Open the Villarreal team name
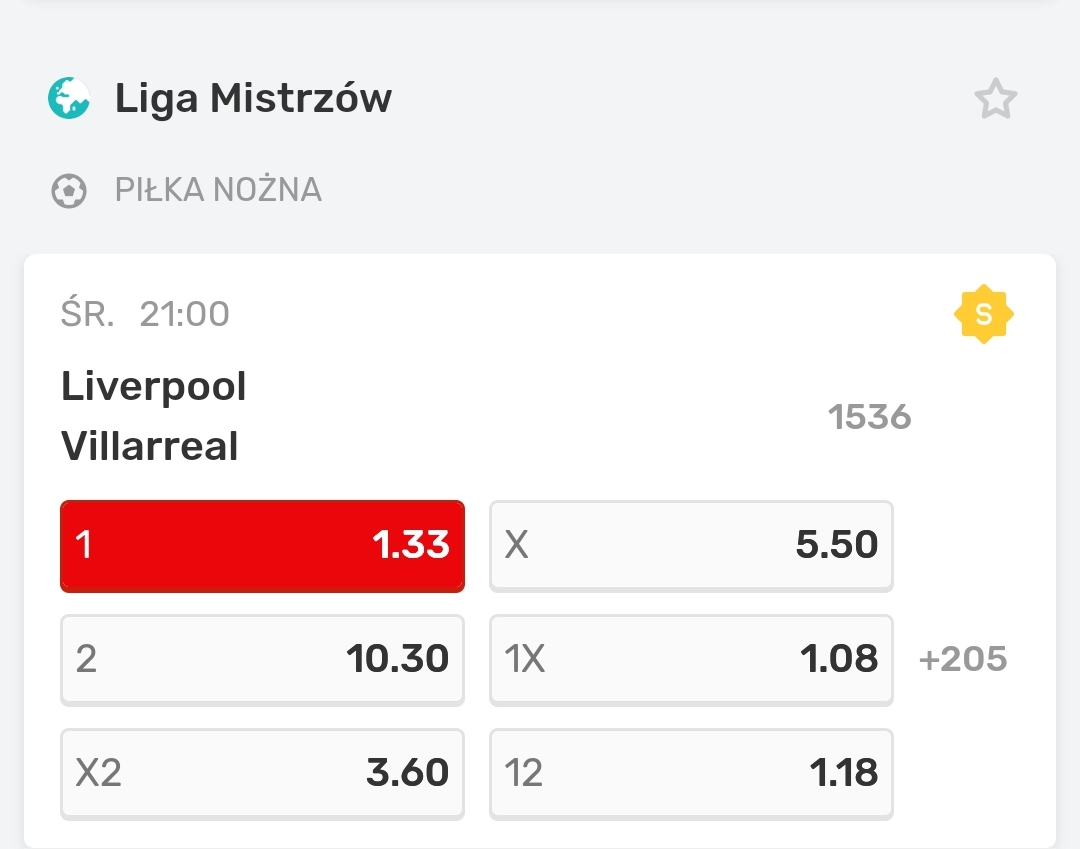The image size is (1080, 849). 150,446
